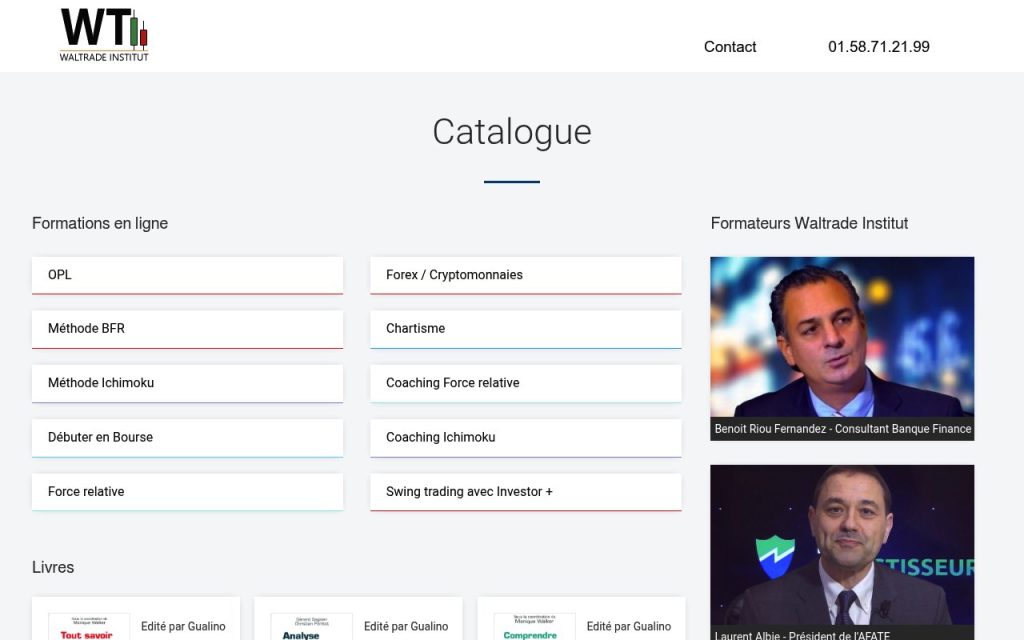Open the Comprendre book cover
This screenshot has width=1024, height=640.
pos(534,627)
